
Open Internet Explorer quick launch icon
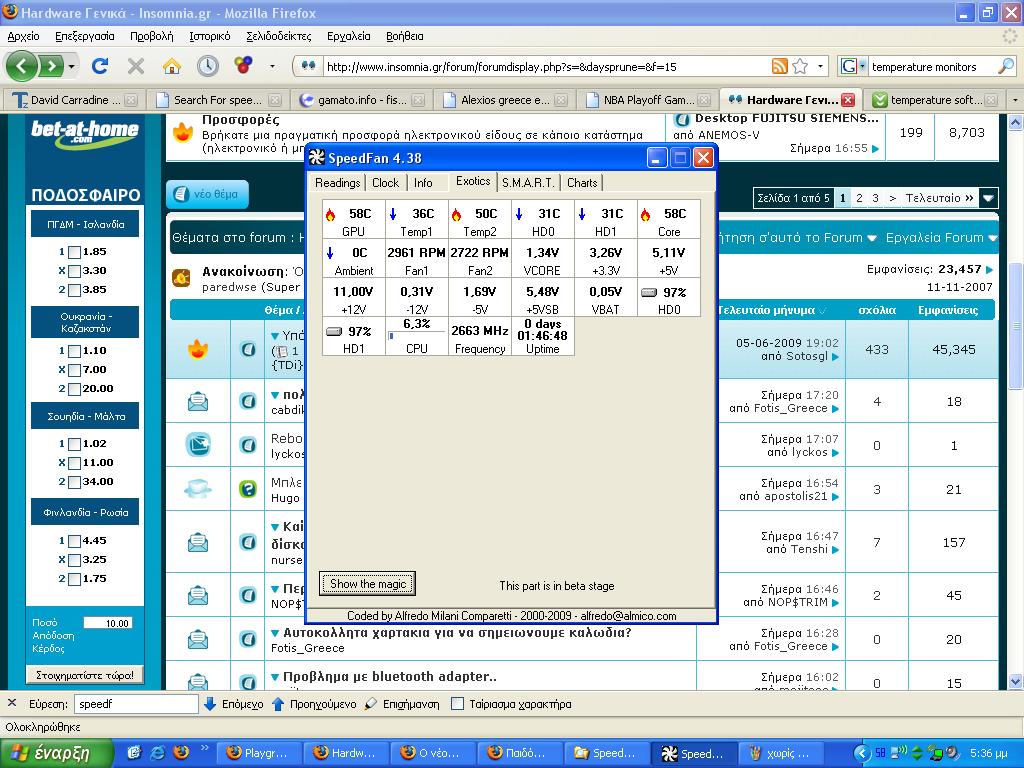click(157, 753)
